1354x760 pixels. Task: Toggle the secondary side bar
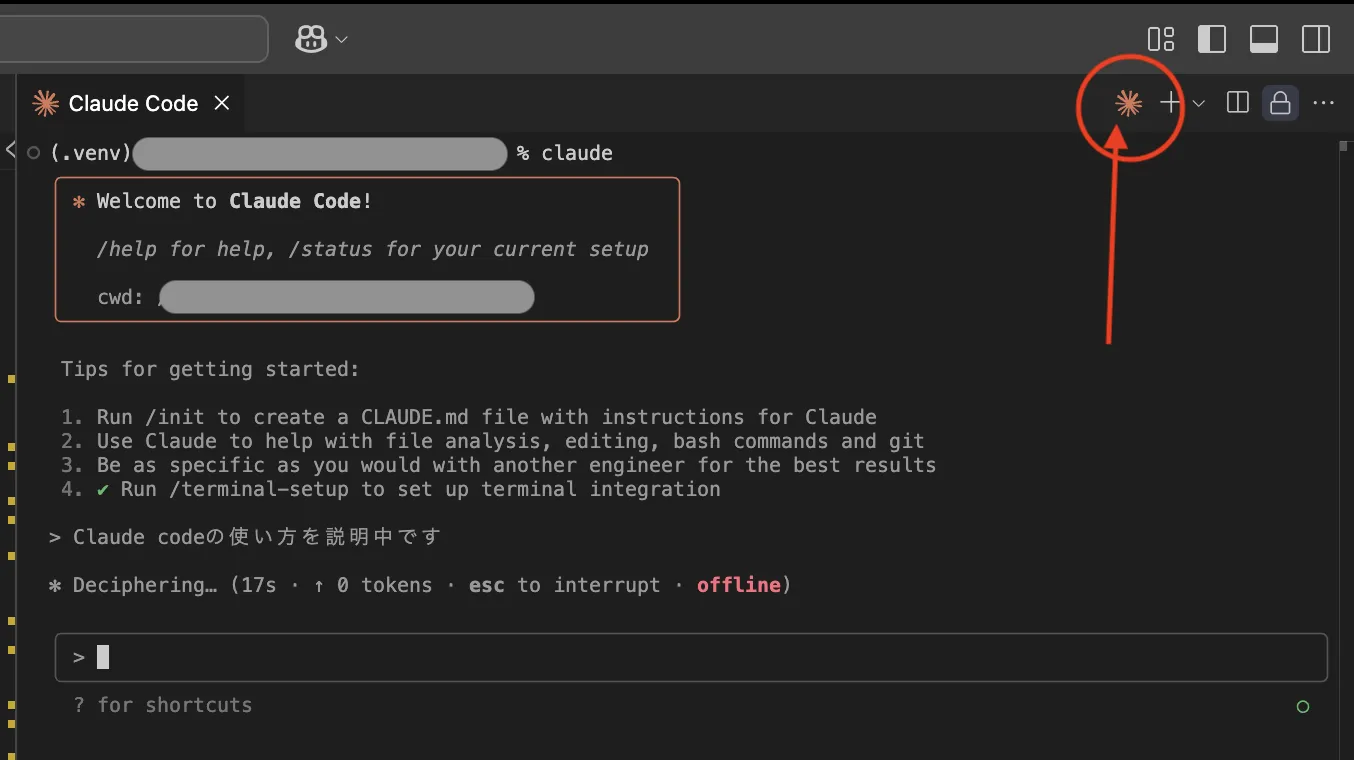point(1316,39)
